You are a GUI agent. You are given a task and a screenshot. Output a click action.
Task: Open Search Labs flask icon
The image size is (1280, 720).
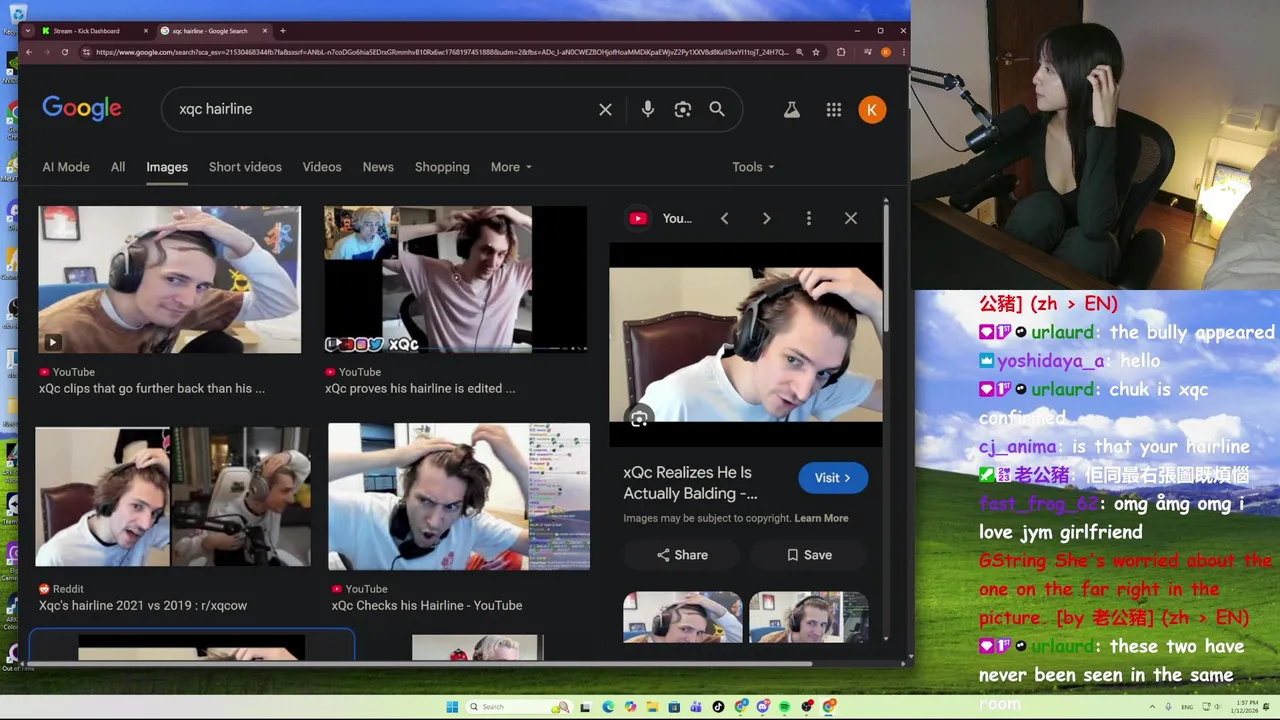coord(792,110)
